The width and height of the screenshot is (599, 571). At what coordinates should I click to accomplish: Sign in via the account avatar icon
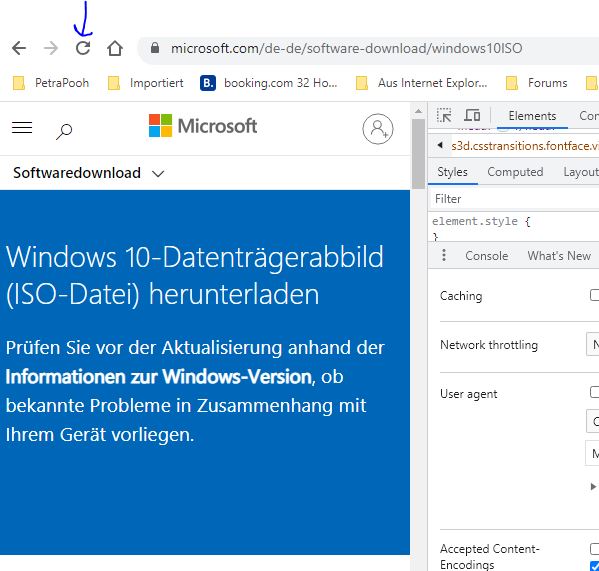coord(378,129)
